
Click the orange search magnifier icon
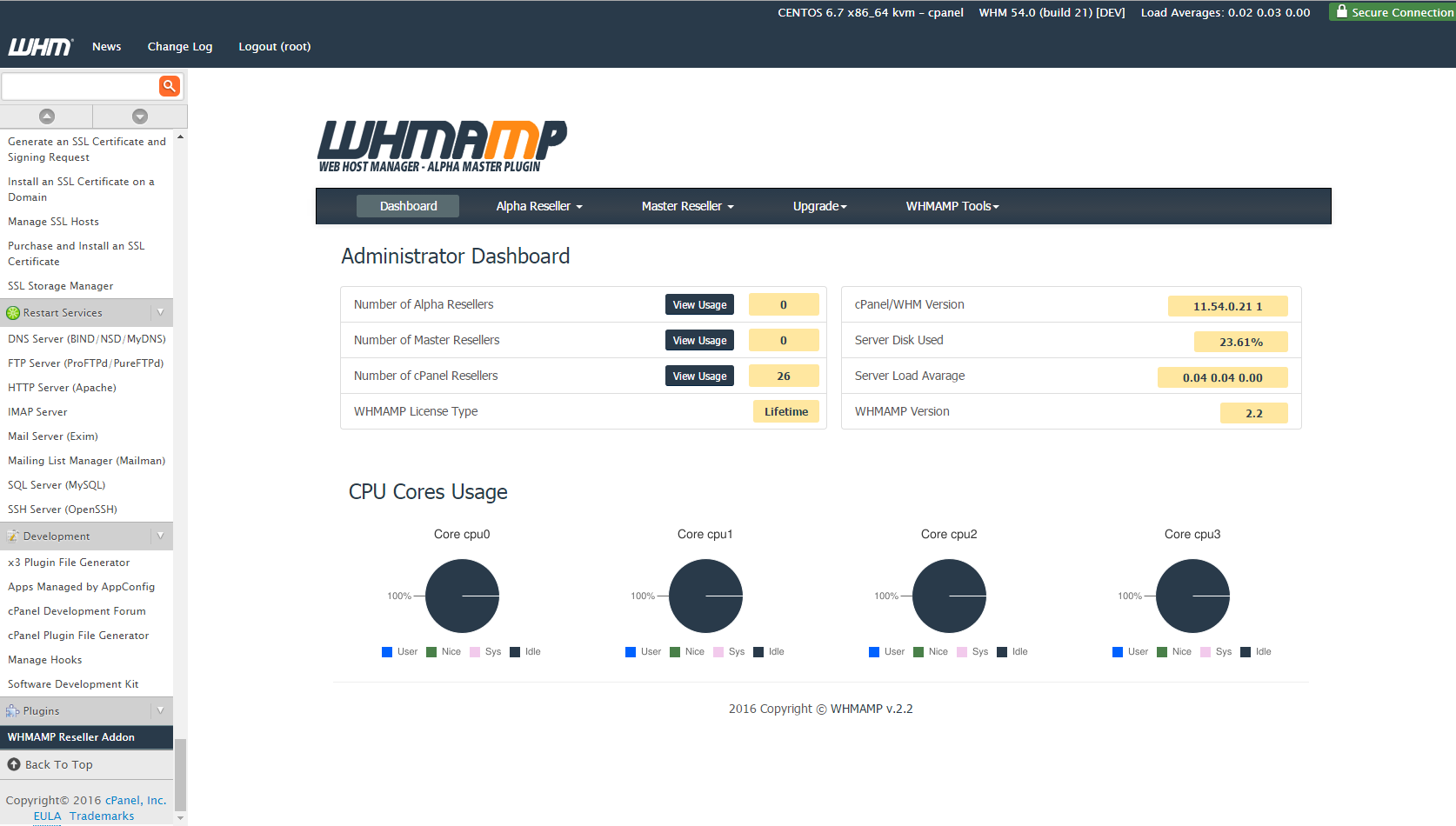click(x=169, y=86)
